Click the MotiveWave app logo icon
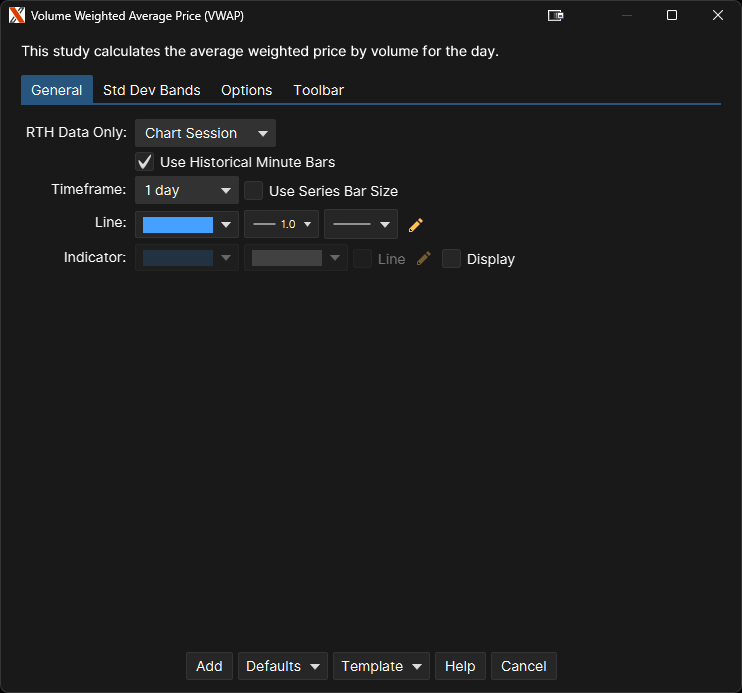This screenshot has width=742, height=693. (17, 16)
